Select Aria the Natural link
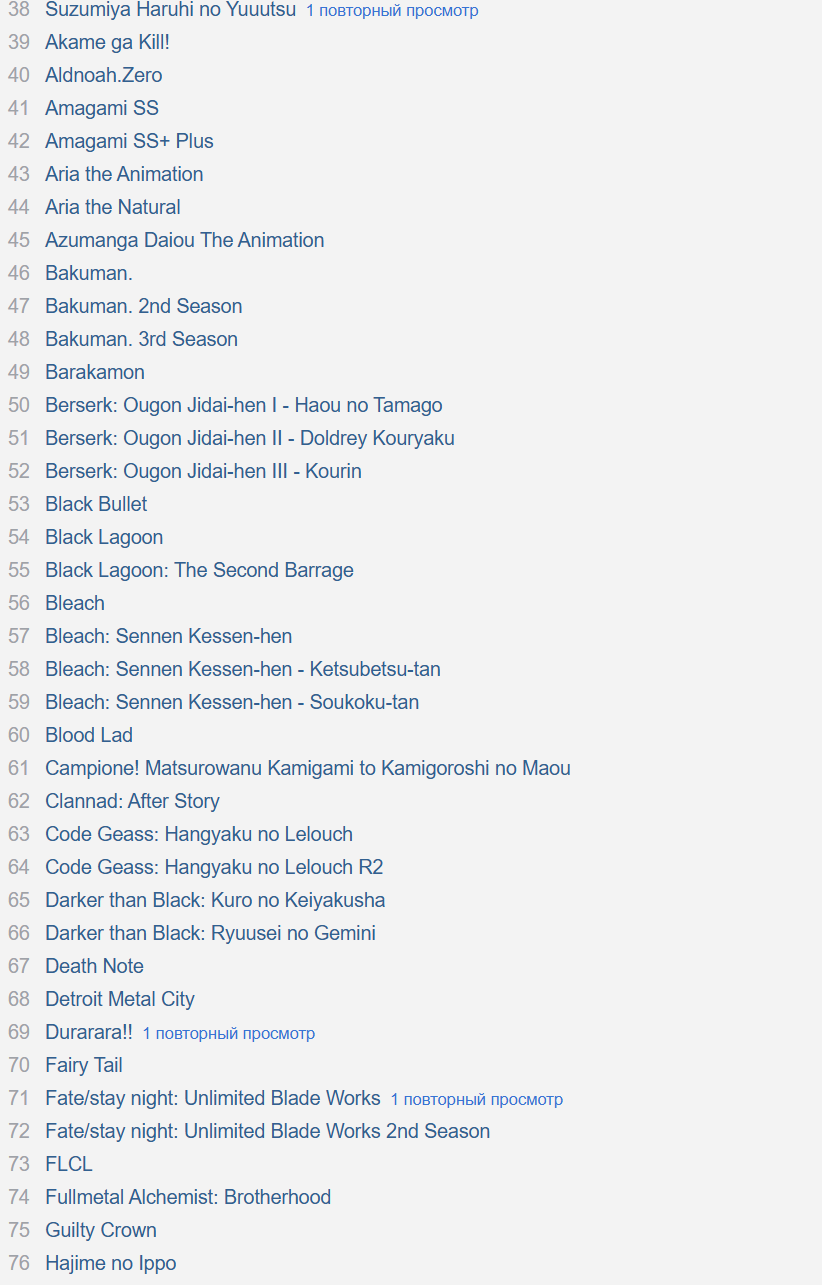This screenshot has width=822, height=1285. point(113,207)
